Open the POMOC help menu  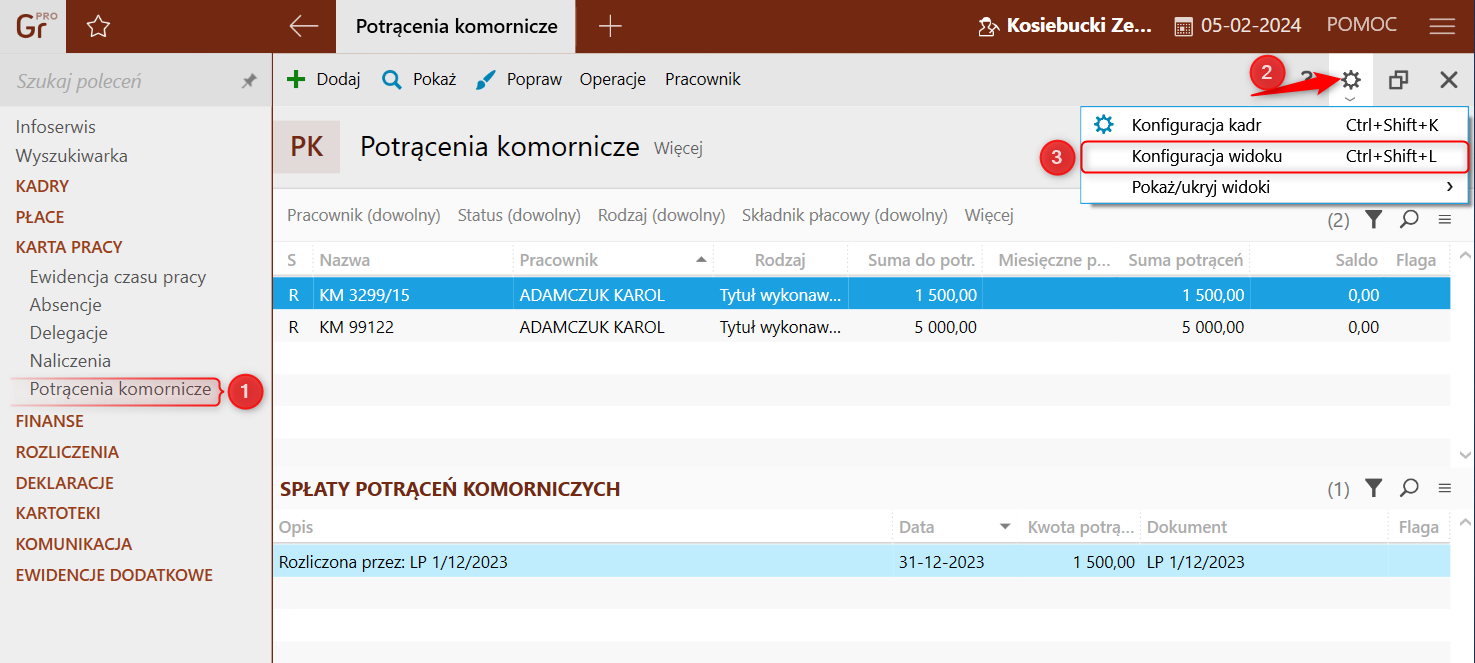point(1361,25)
